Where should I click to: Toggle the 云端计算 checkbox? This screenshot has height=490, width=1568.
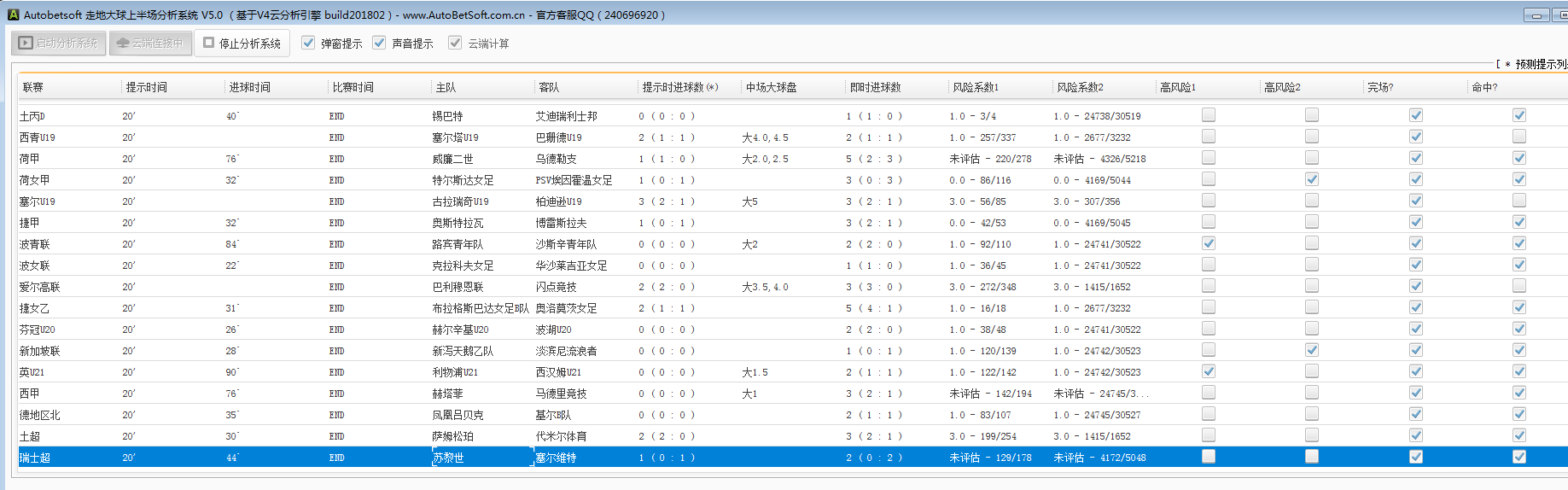click(455, 43)
